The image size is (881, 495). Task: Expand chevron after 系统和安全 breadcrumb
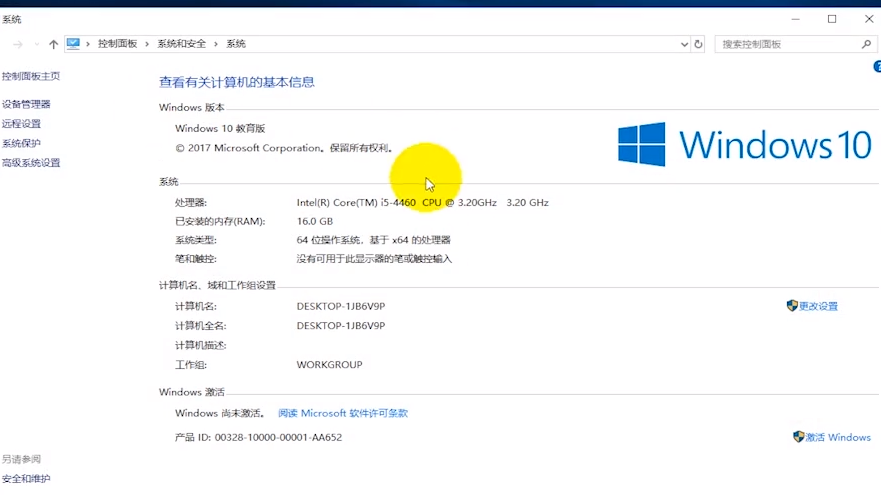point(216,44)
